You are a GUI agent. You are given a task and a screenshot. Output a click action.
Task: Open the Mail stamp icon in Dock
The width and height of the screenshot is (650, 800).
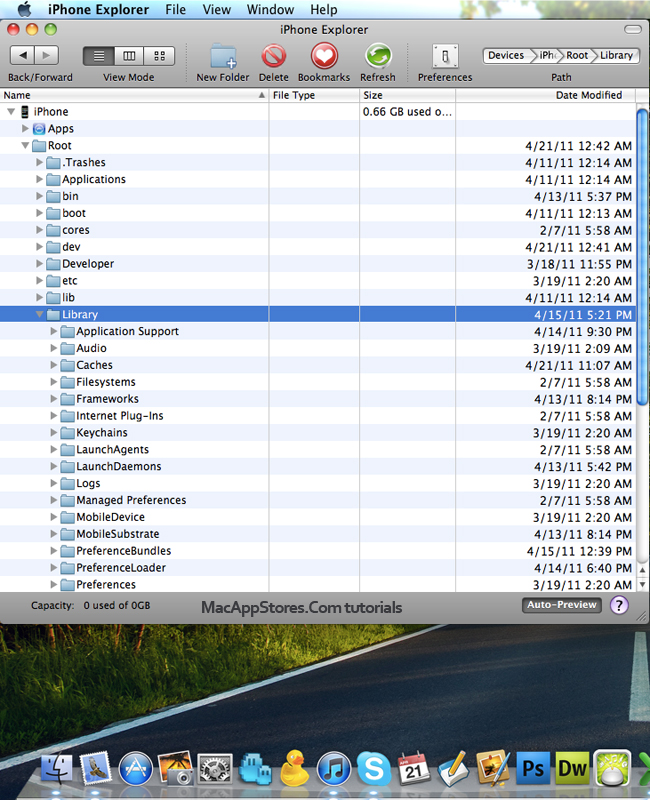tap(95, 768)
